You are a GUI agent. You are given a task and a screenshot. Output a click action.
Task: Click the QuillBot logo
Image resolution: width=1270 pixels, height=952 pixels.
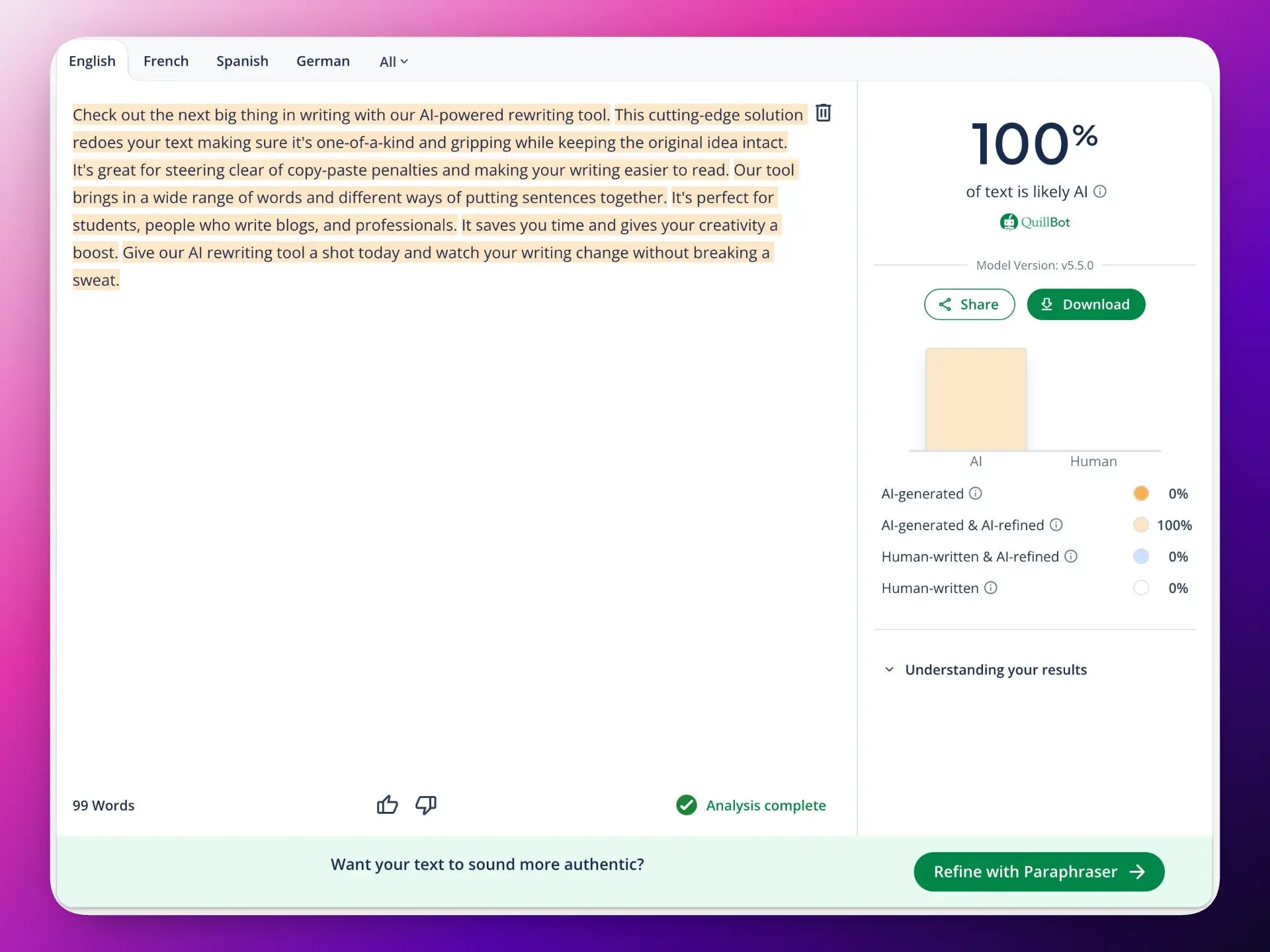click(x=1034, y=222)
